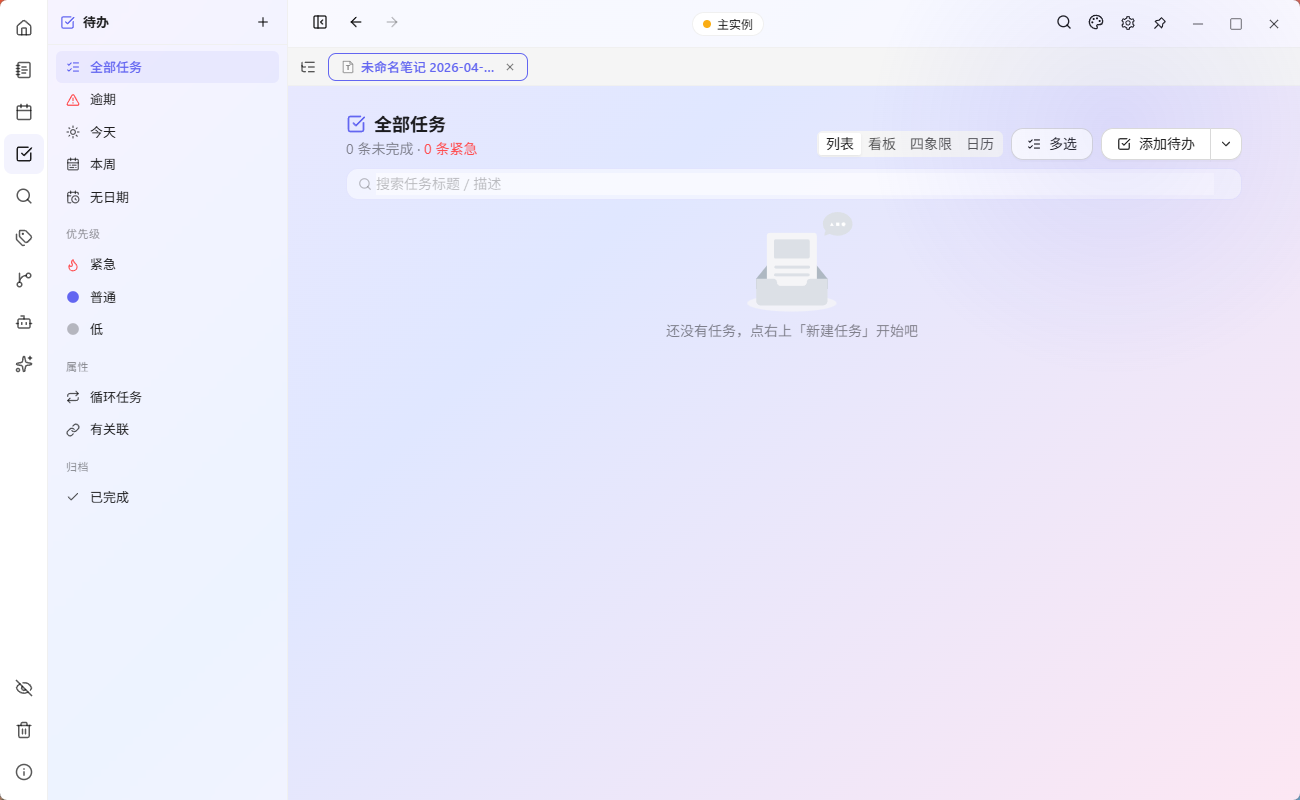
Task: Open the home page icon in sidebar
Action: [x=23, y=27]
